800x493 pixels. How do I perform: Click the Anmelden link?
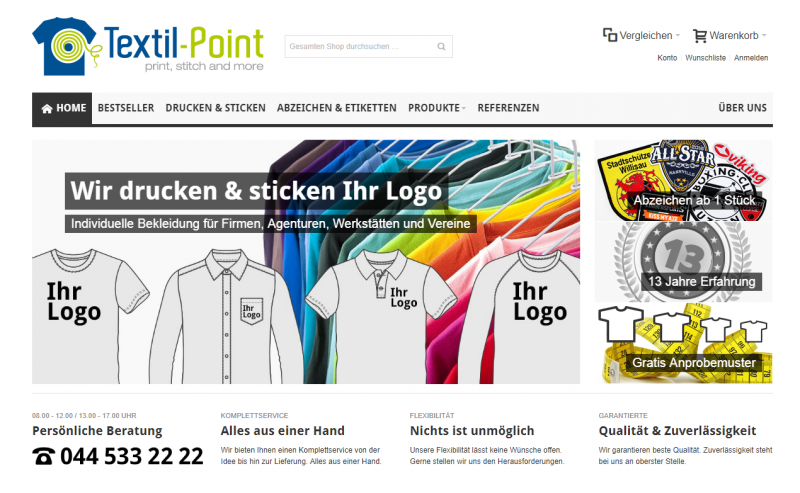click(x=751, y=58)
